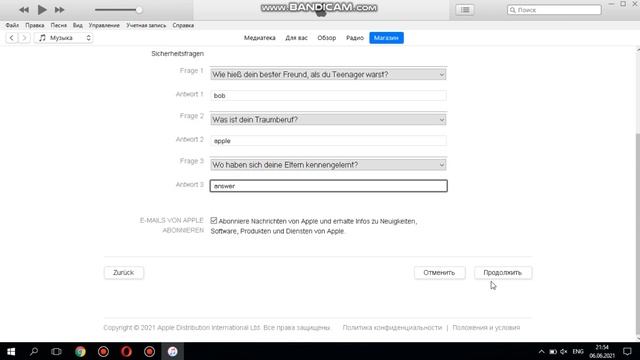The height and width of the screenshot is (360, 640).
Task: Open the Справка menu
Action: 183,25
